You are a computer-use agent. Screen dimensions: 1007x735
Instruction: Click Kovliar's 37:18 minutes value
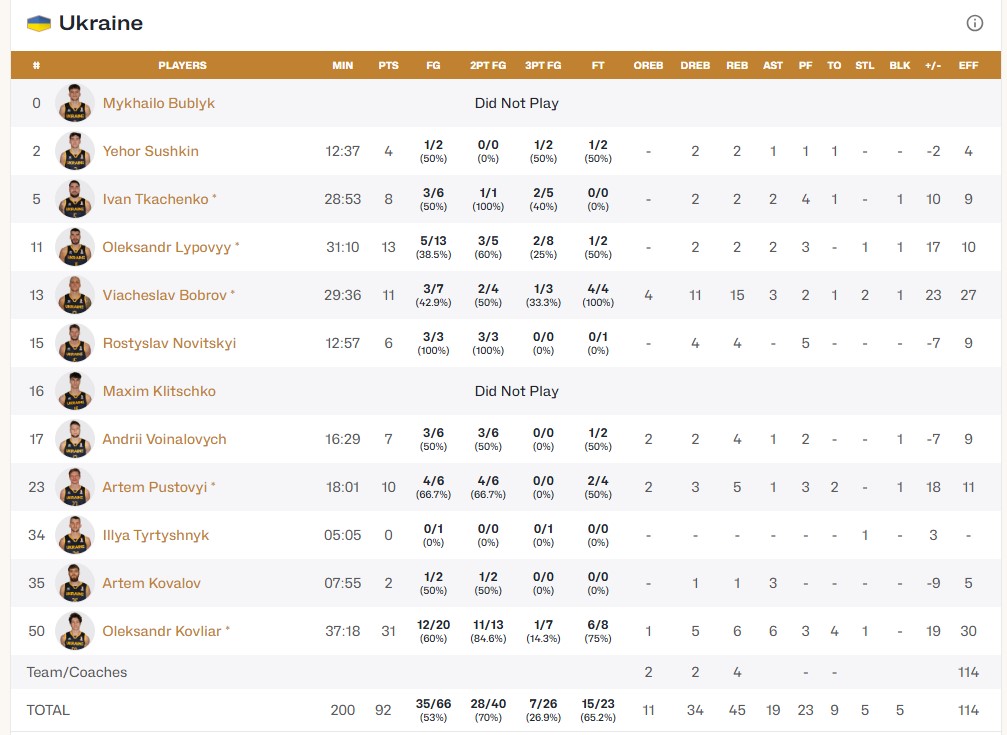pos(342,631)
